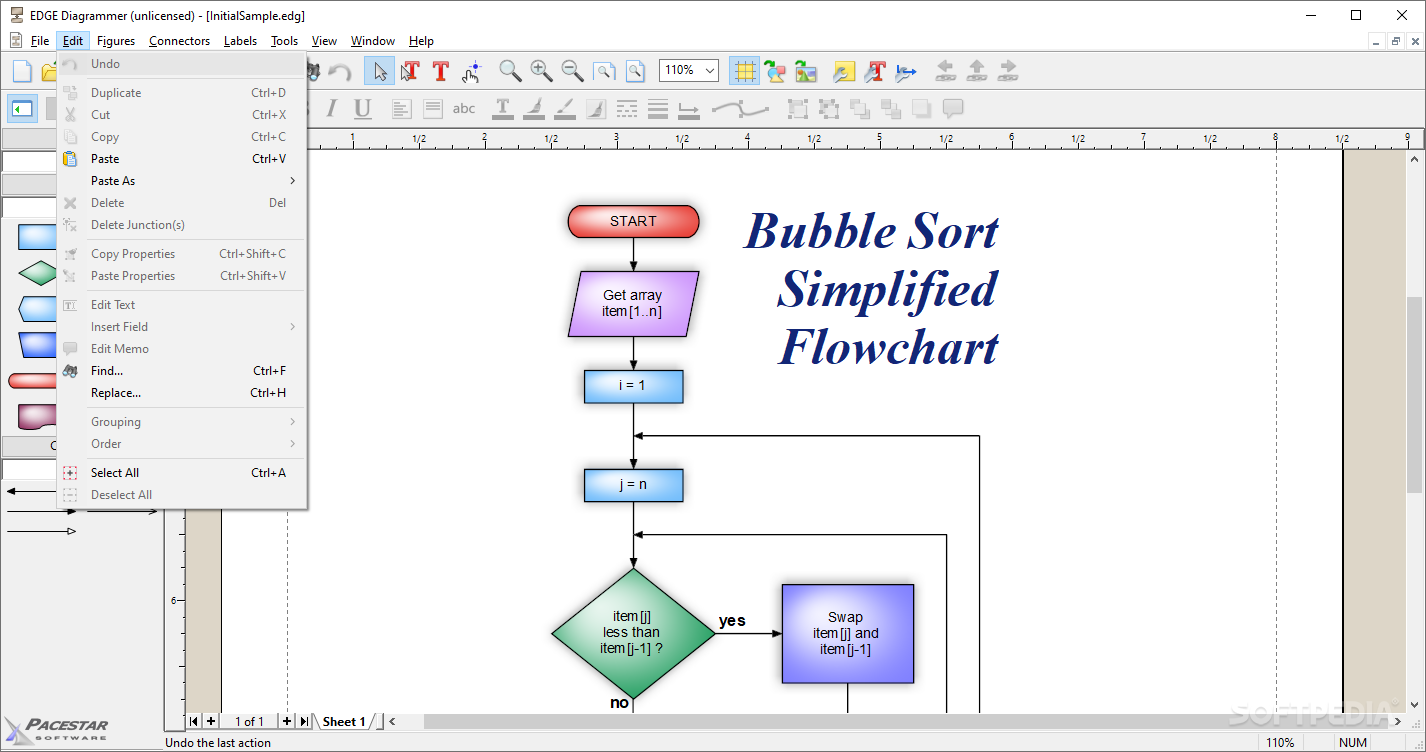Toggle the left palette panel button

pyautogui.click(x=22, y=108)
